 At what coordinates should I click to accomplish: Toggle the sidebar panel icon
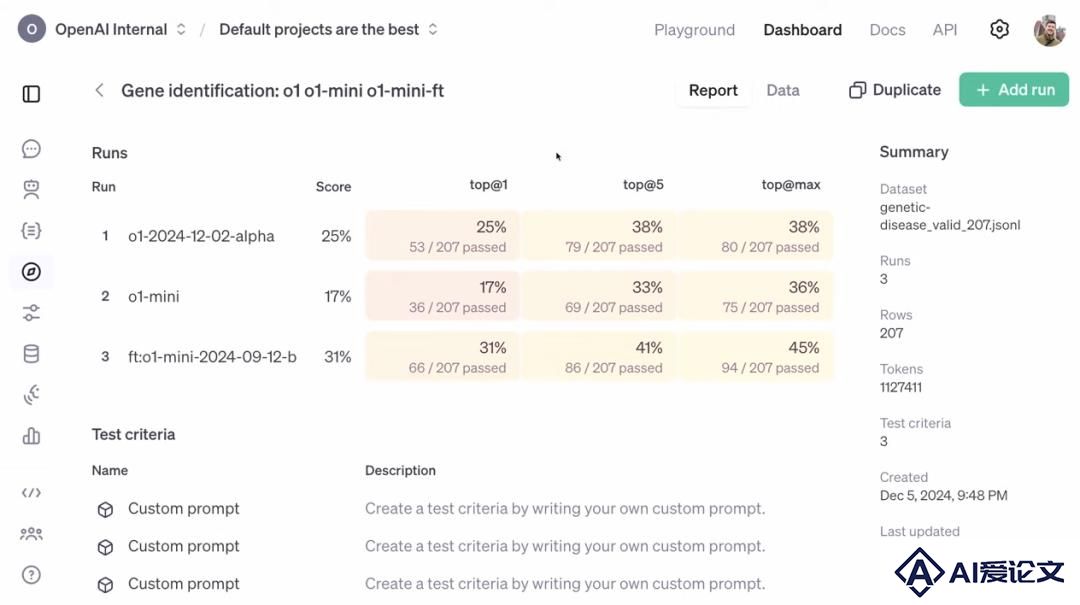pos(31,94)
